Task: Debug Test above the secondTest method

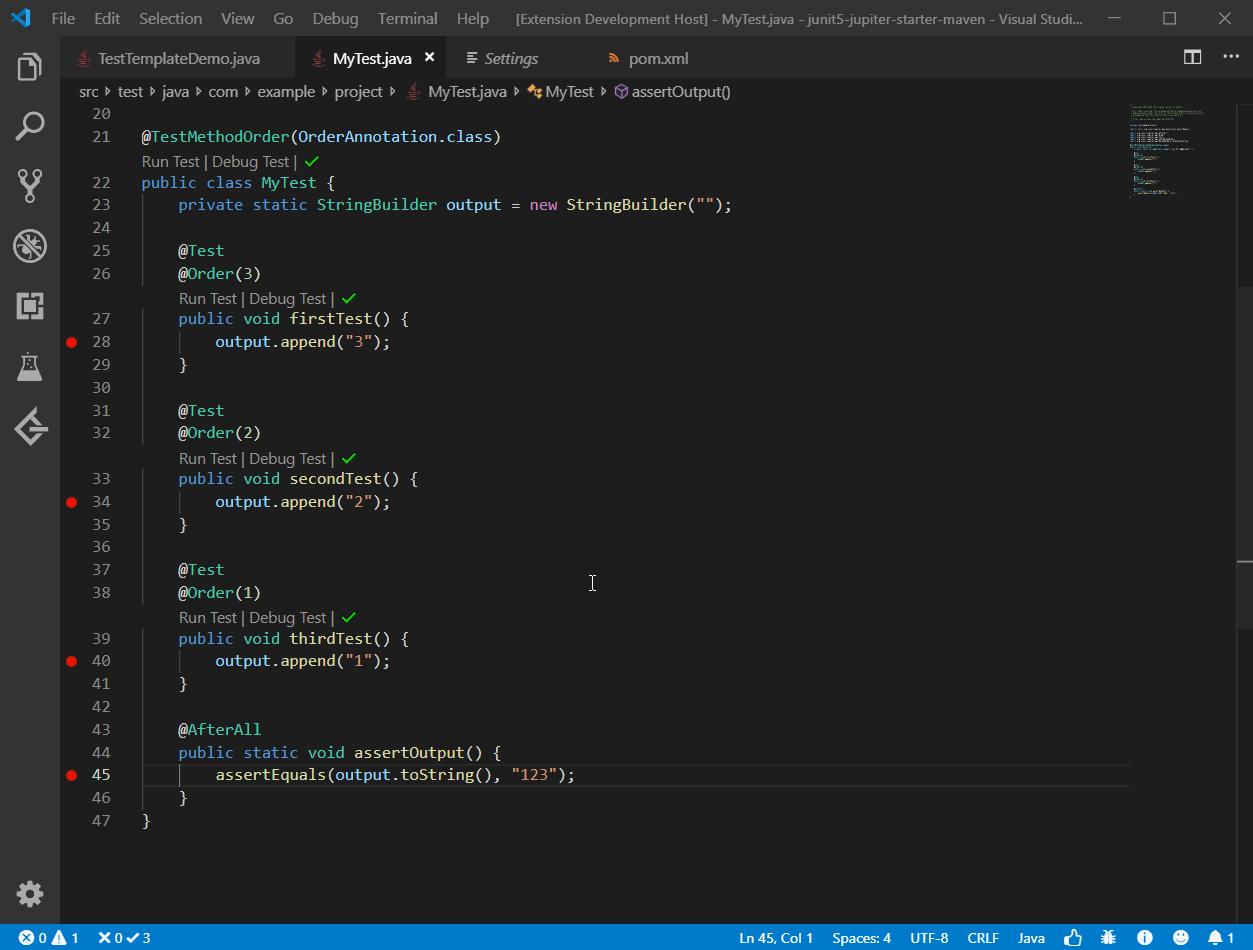Action: (287, 458)
